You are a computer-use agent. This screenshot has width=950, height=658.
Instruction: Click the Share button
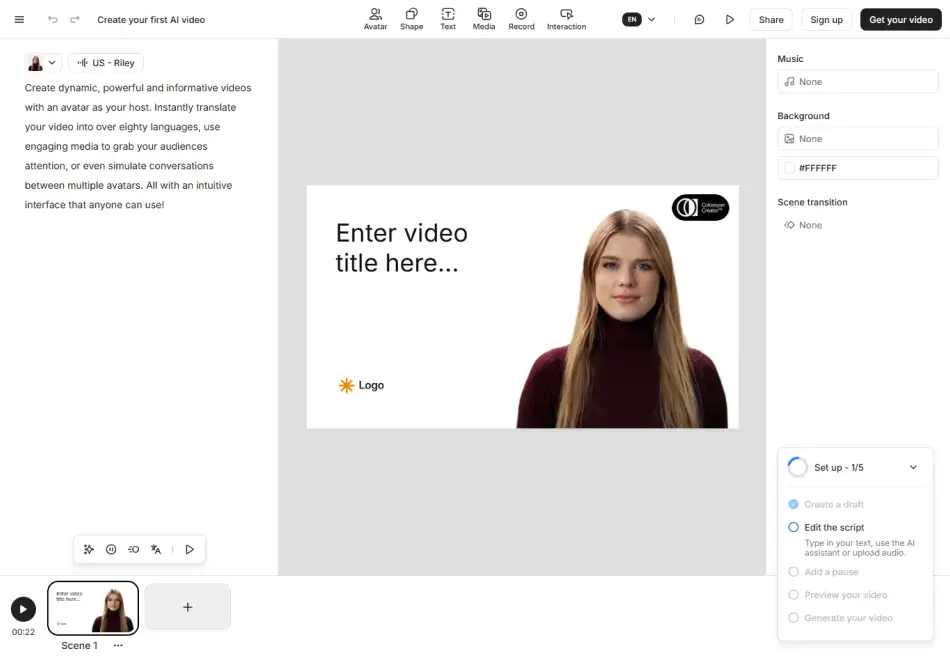click(771, 20)
